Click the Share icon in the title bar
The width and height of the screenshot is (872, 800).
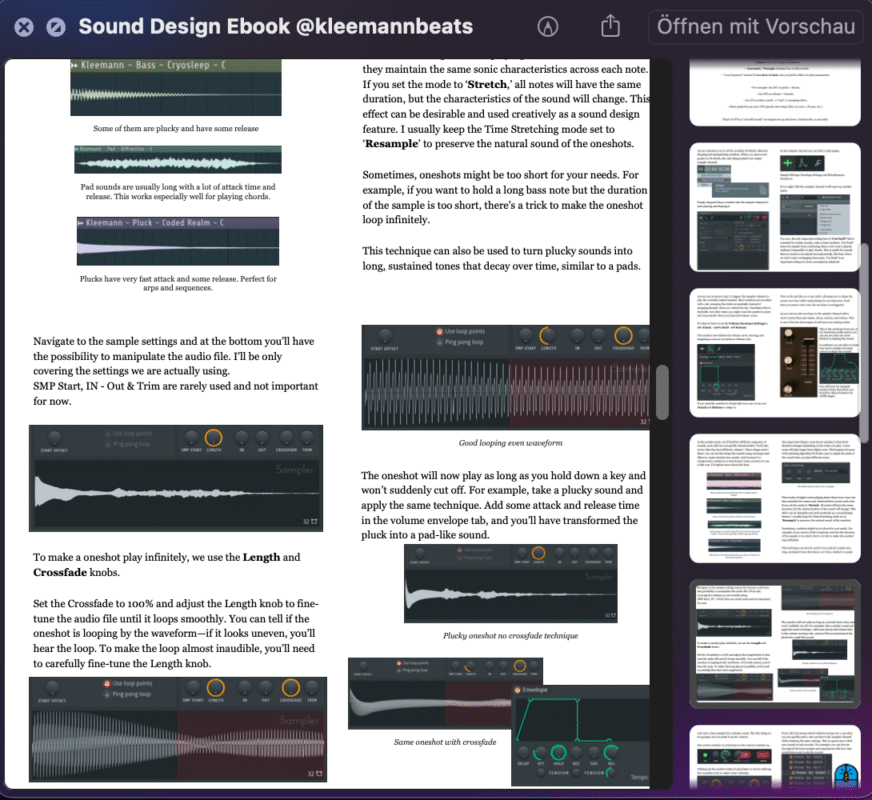click(610, 27)
